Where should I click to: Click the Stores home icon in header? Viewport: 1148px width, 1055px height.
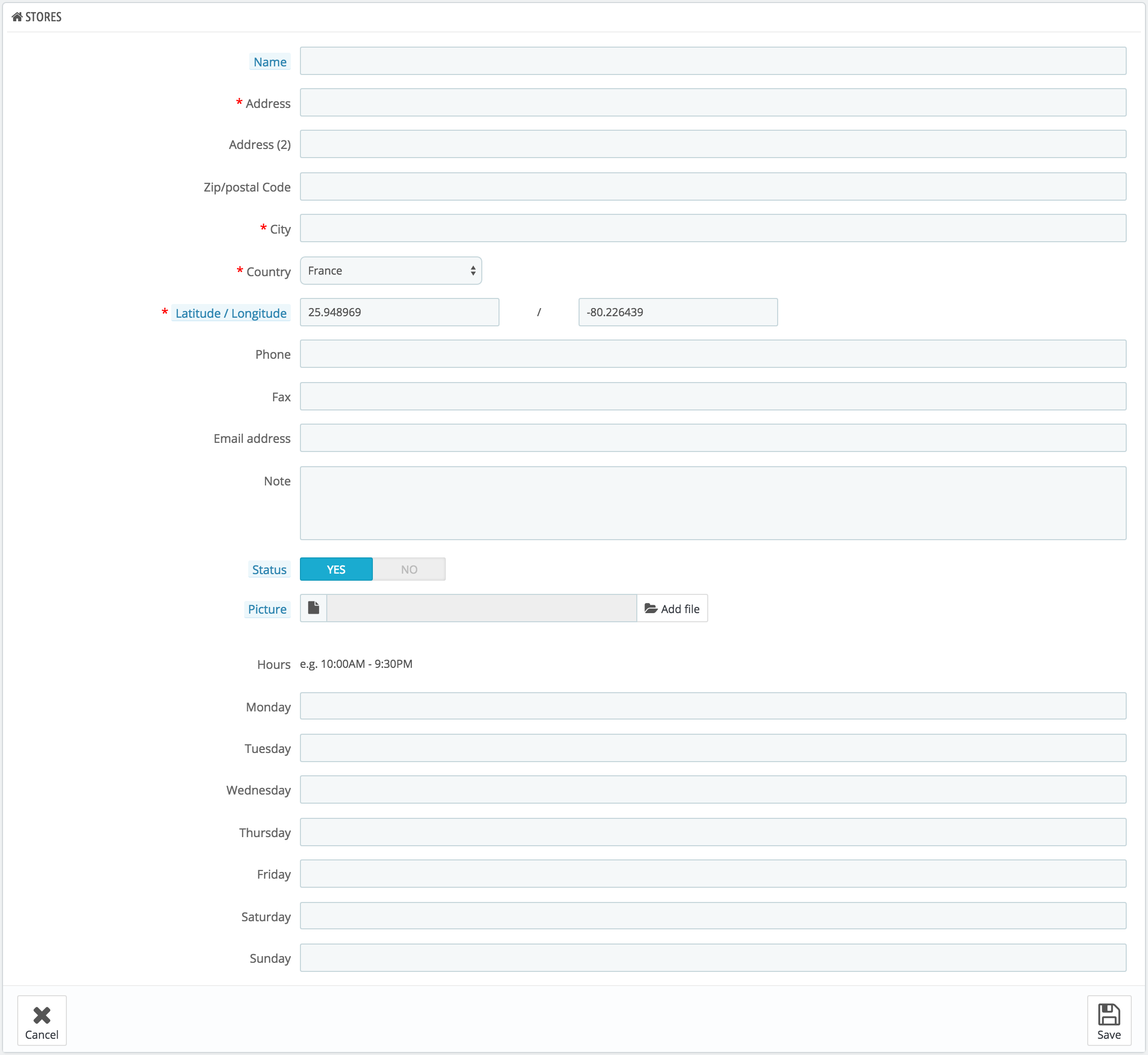click(17, 17)
